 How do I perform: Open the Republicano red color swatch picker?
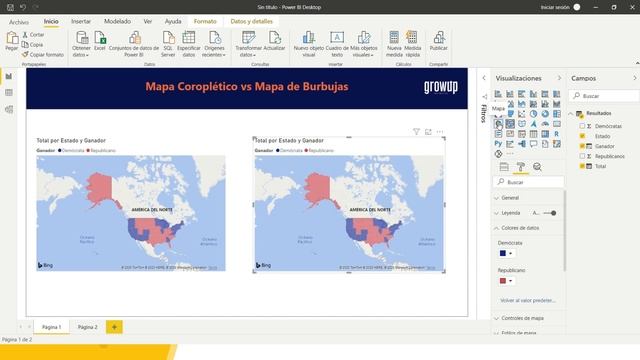[506, 281]
